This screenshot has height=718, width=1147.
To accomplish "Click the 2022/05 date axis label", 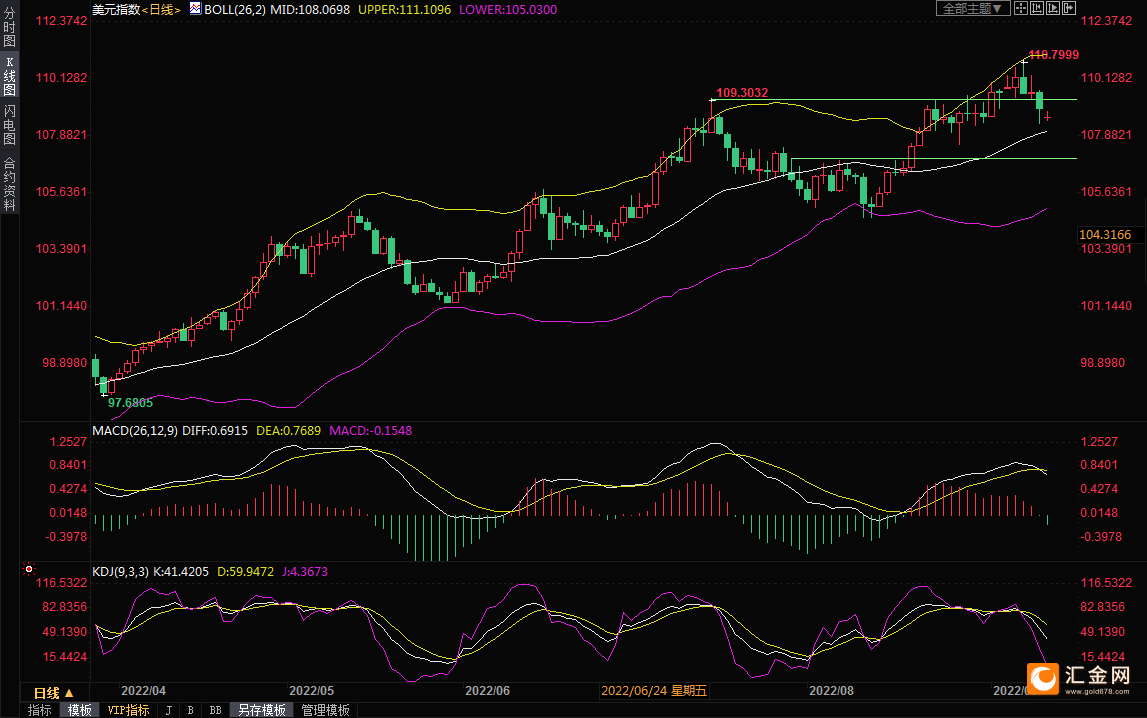I will pyautogui.click(x=312, y=691).
